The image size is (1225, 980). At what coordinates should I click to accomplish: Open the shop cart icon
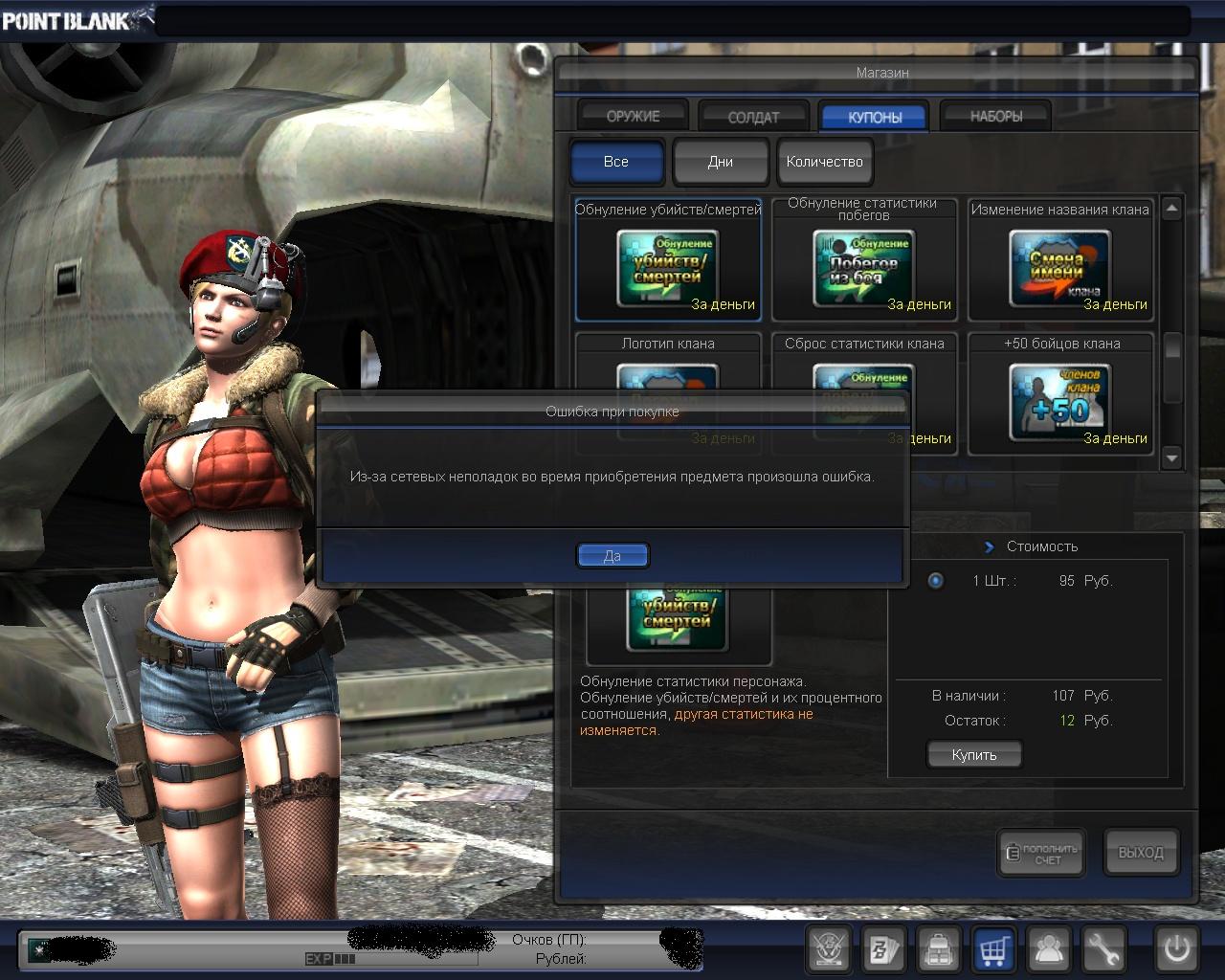[x=994, y=949]
